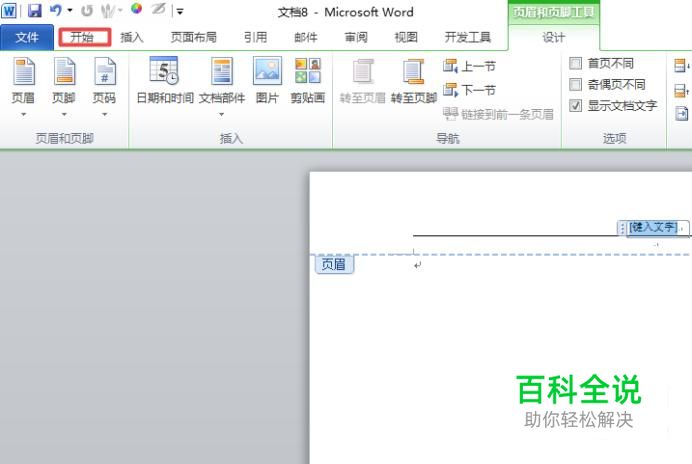692x464 pixels.
Task: Click the Word application icon in title bar
Action: 9,11
